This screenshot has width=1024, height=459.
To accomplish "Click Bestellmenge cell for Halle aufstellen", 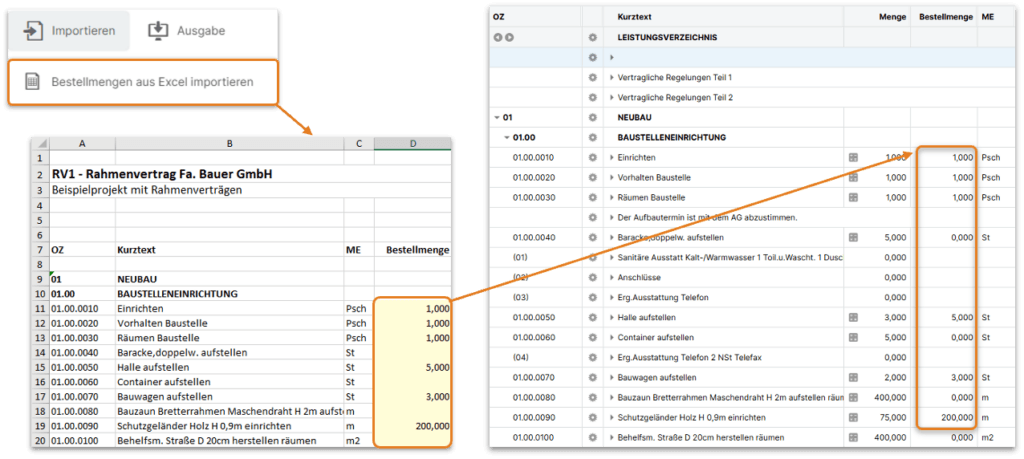I will pyautogui.click(x=942, y=317).
